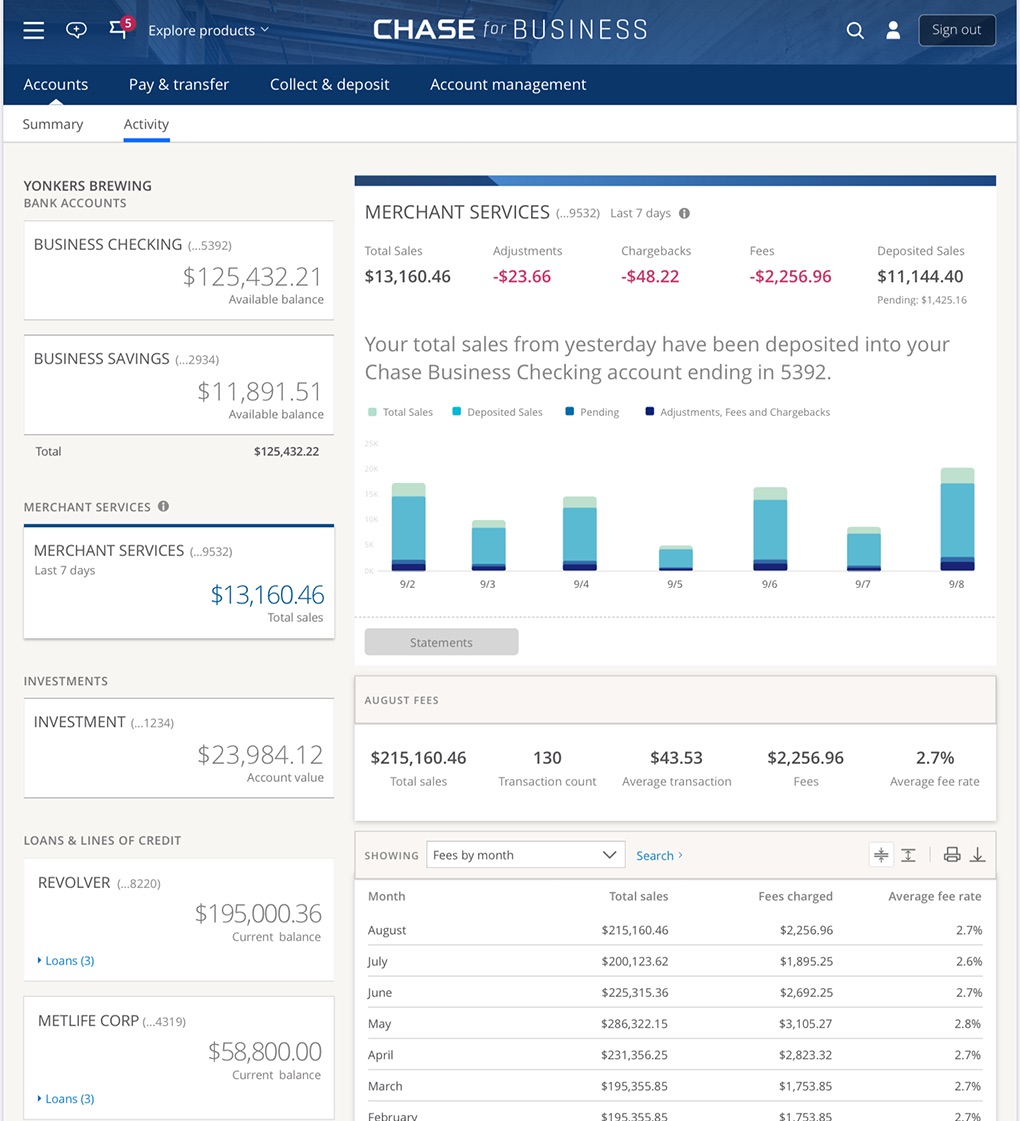The height and width of the screenshot is (1121, 1020).
Task: Open the user profile icon
Action: (x=893, y=30)
